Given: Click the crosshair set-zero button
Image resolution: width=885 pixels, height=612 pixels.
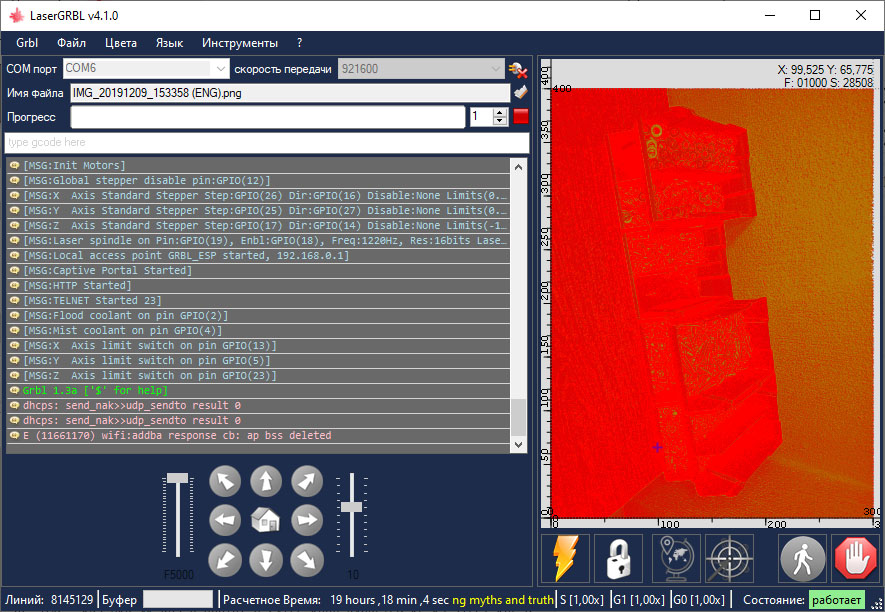Looking at the screenshot, I should click(x=729, y=558).
